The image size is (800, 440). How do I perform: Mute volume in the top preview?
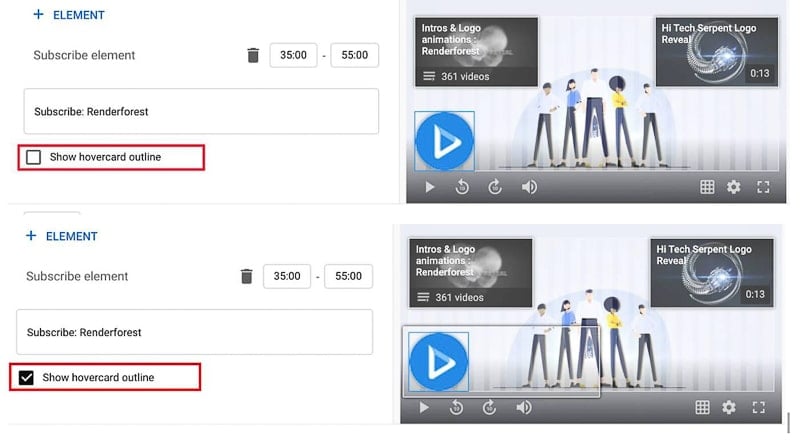[x=529, y=187]
